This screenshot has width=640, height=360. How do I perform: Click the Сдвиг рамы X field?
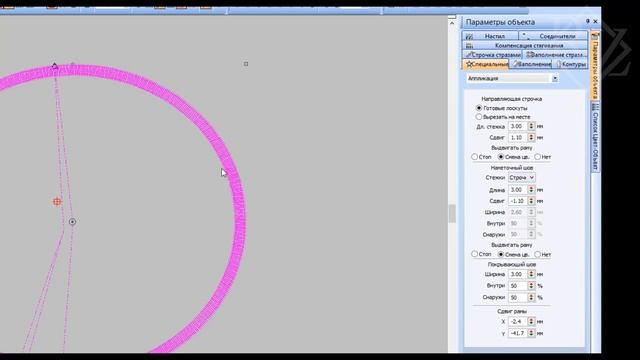pos(518,322)
